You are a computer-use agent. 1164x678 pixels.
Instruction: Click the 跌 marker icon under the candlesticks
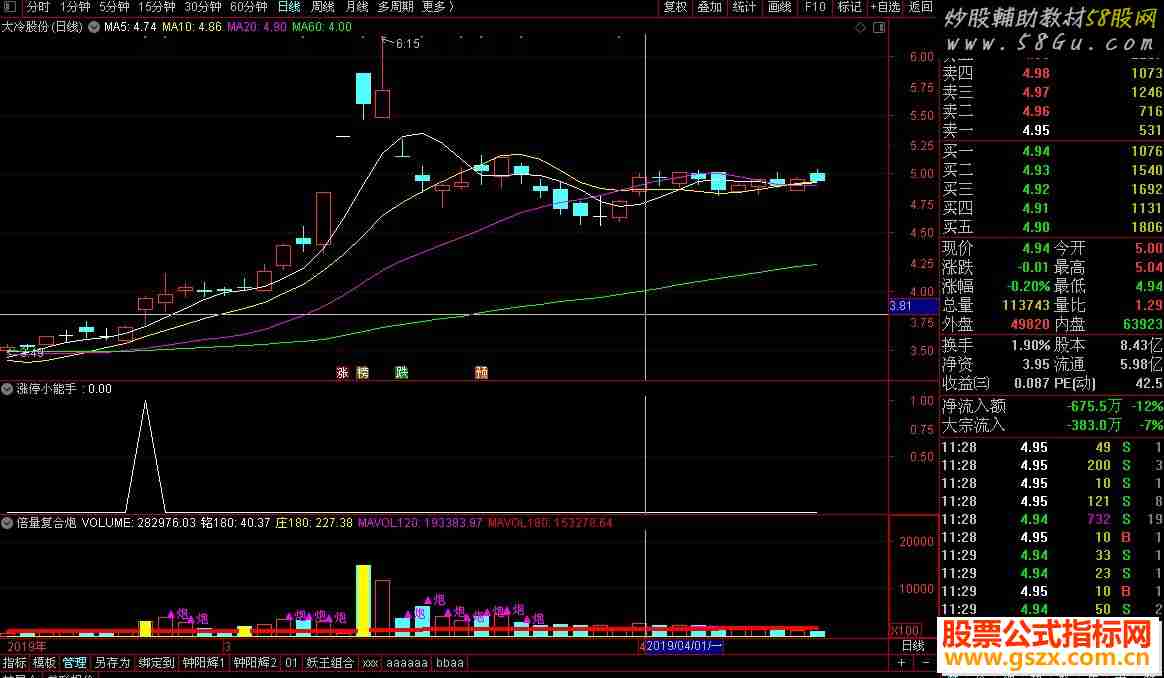[402, 373]
